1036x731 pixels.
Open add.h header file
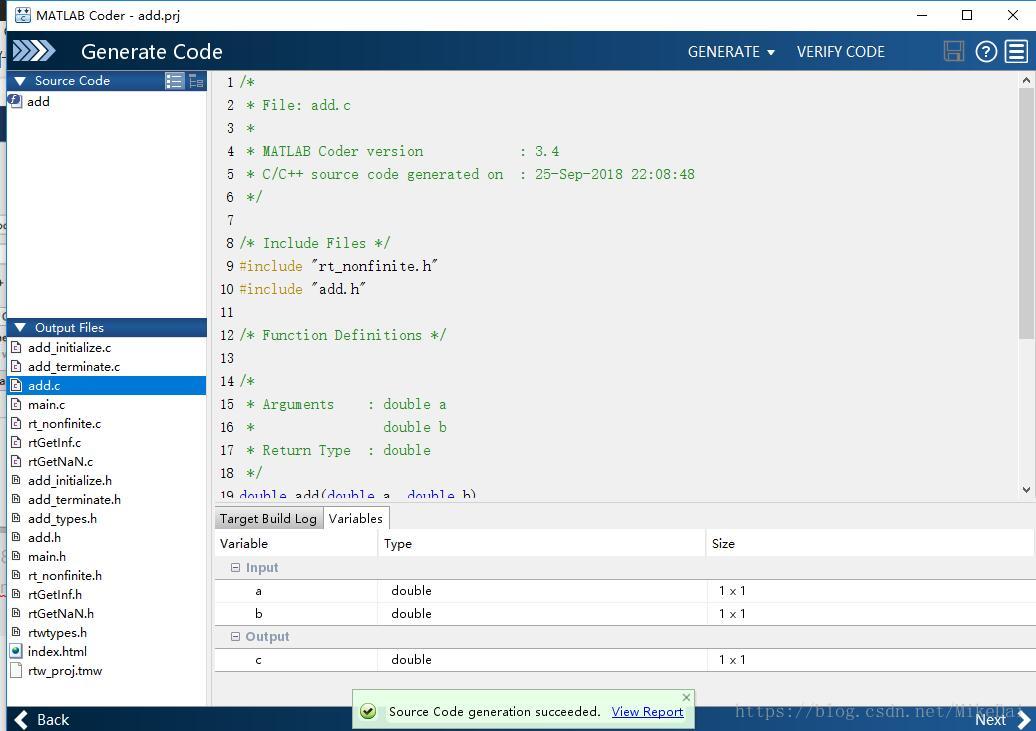(x=44, y=537)
